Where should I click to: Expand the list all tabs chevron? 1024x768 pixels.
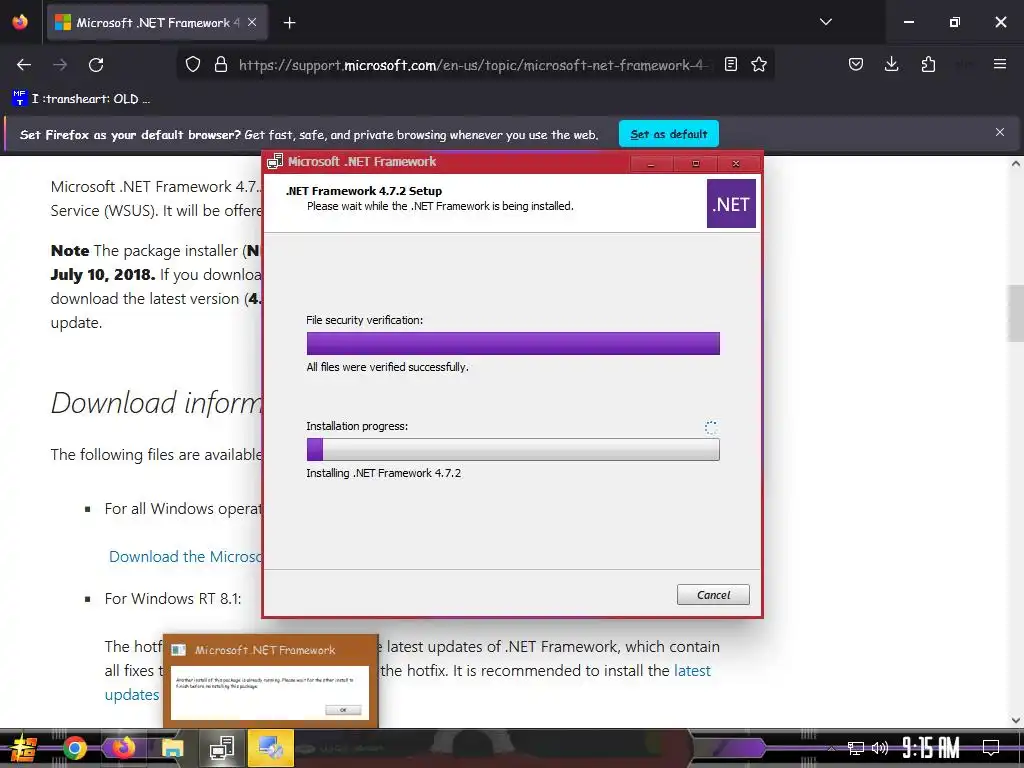click(825, 22)
